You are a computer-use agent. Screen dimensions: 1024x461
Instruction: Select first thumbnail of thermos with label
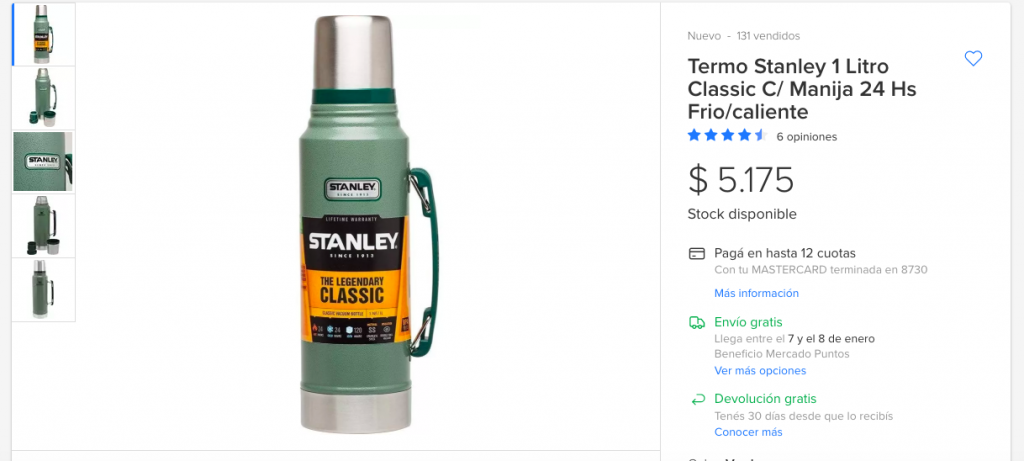click(44, 34)
